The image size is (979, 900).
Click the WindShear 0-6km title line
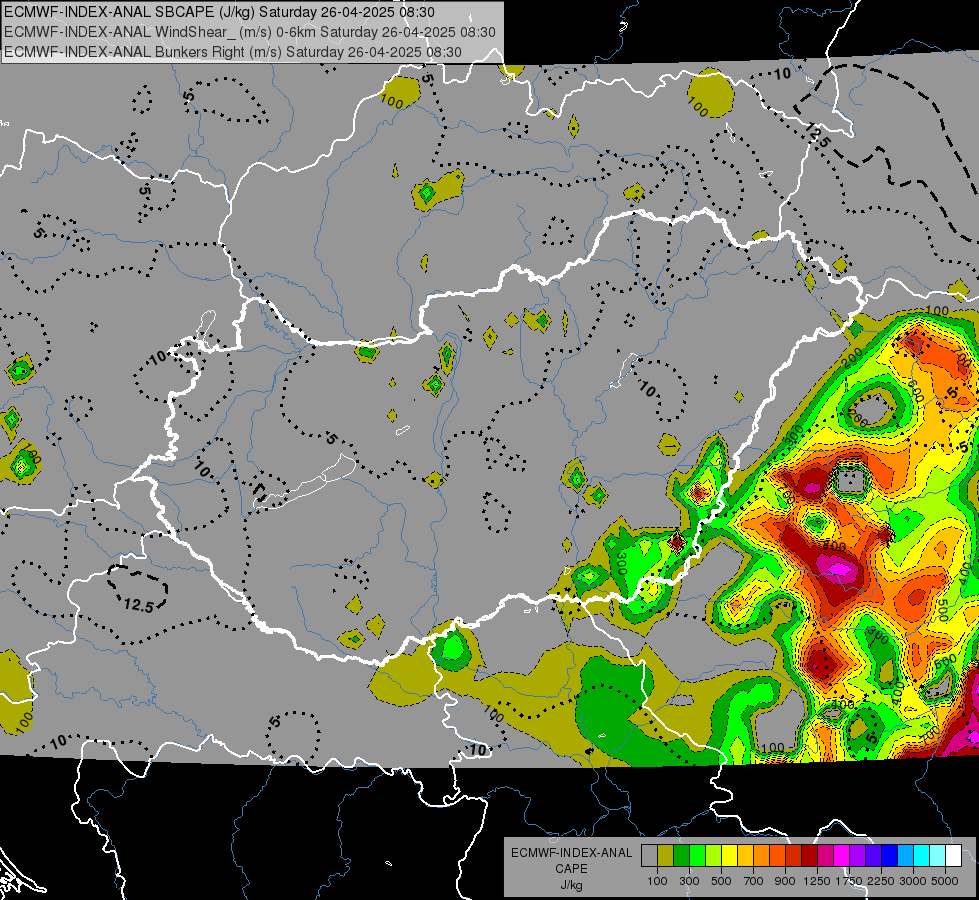250,32
